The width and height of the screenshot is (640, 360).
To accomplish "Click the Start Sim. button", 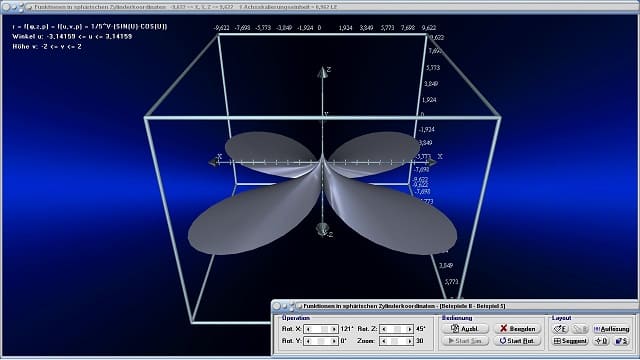I will [x=465, y=341].
